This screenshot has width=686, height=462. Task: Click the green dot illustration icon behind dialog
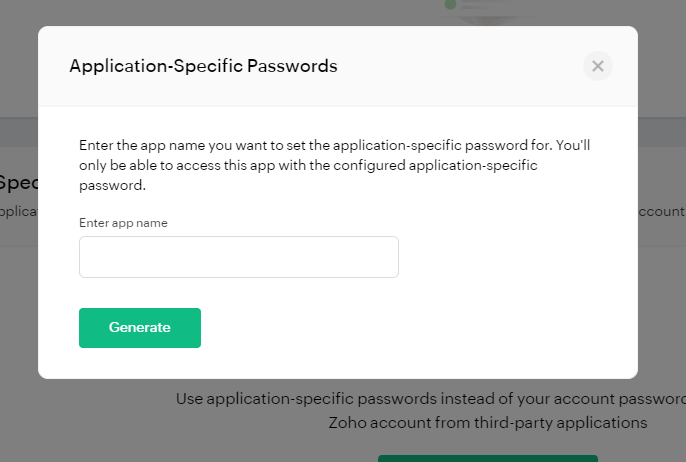pyautogui.click(x=450, y=5)
